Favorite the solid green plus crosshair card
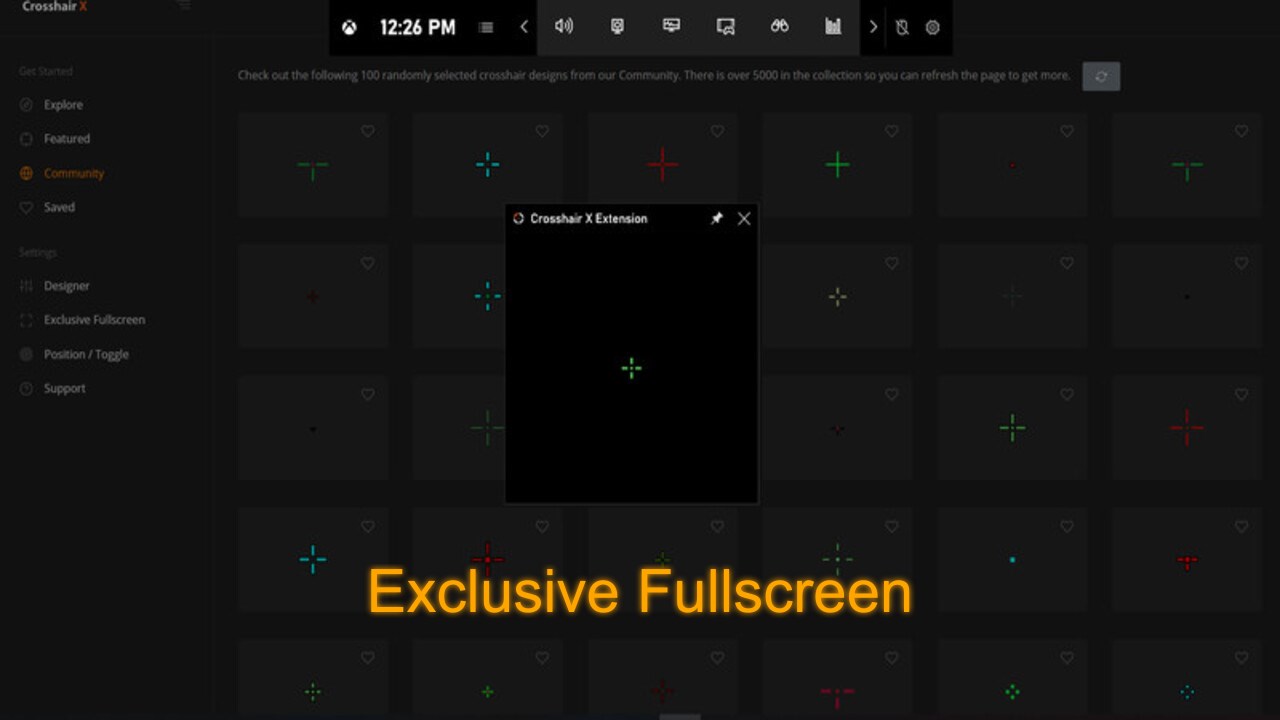This screenshot has height=720, width=1280. click(891, 131)
